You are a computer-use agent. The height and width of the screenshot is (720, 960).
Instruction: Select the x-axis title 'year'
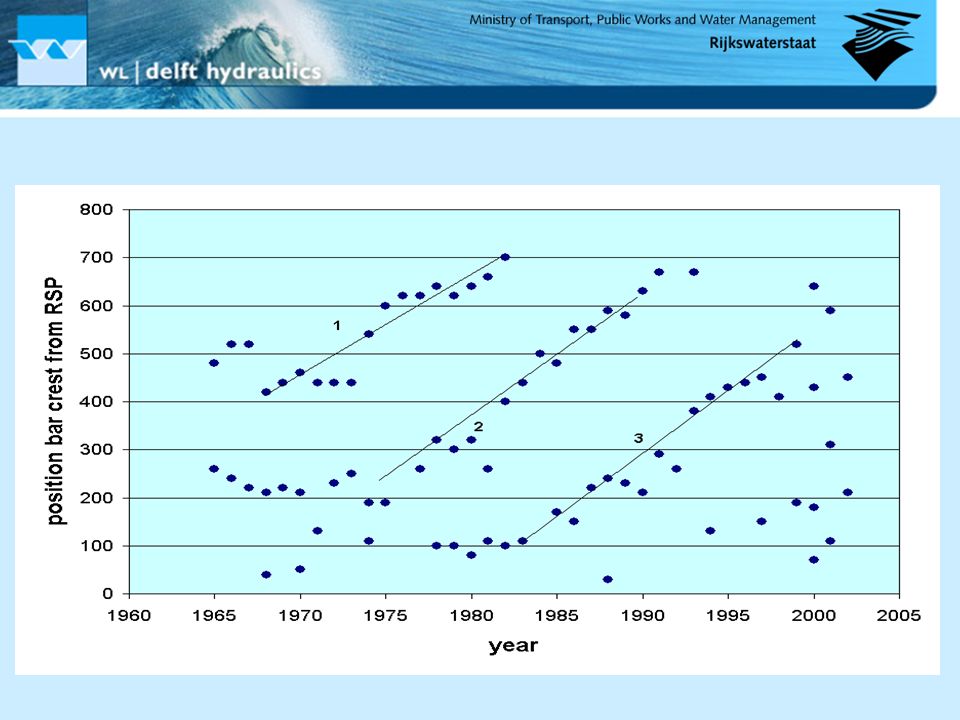(513, 645)
